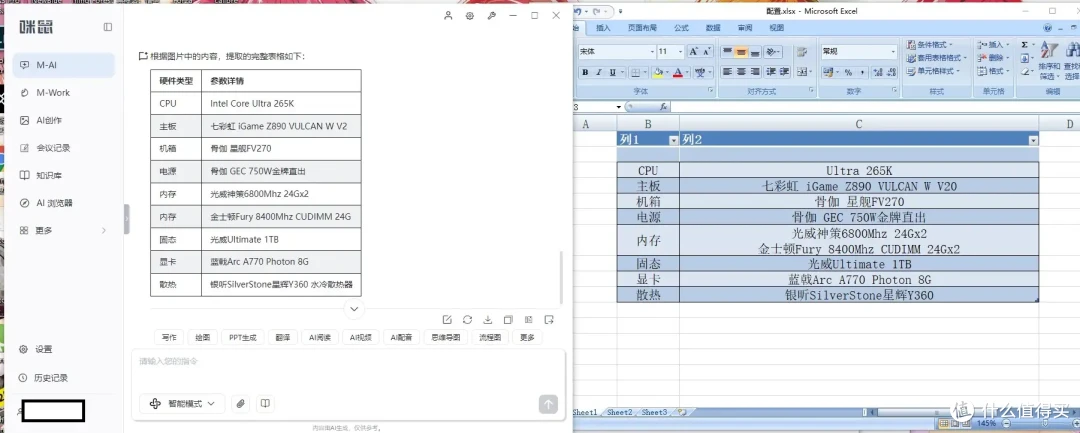The image size is (1080, 433).
Task: Click PPT生成 quick action button
Action: pos(242,337)
